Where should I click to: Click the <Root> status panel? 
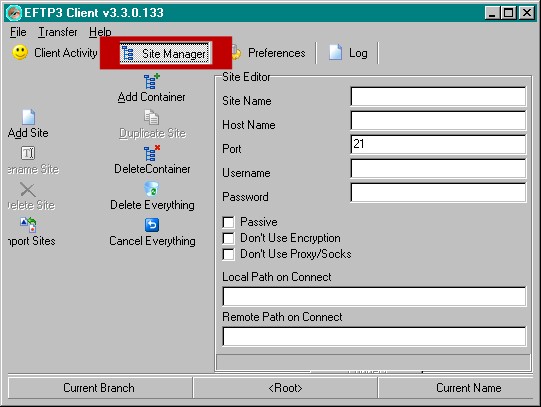[285, 388]
